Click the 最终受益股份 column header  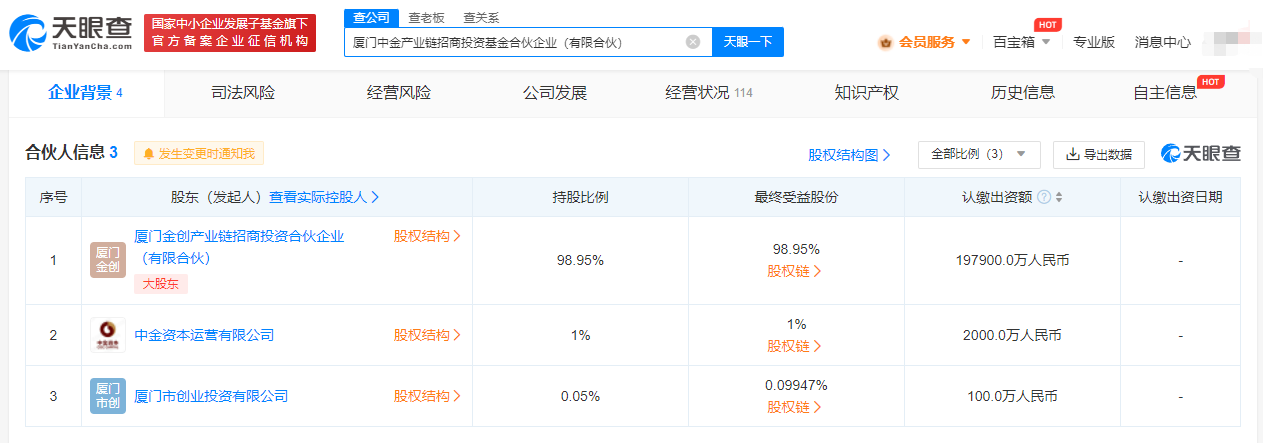coord(796,197)
